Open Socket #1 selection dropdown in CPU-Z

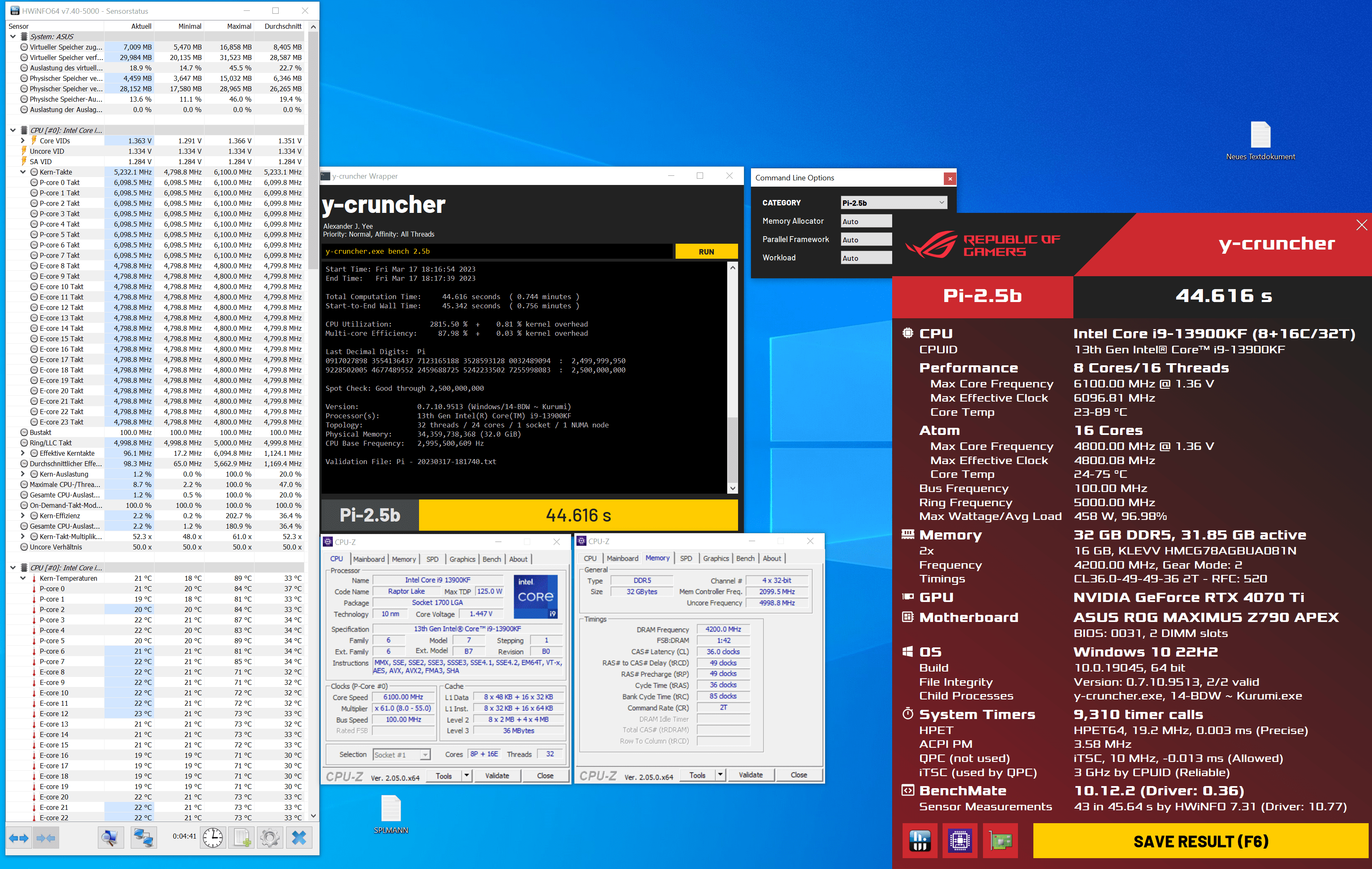tap(401, 754)
